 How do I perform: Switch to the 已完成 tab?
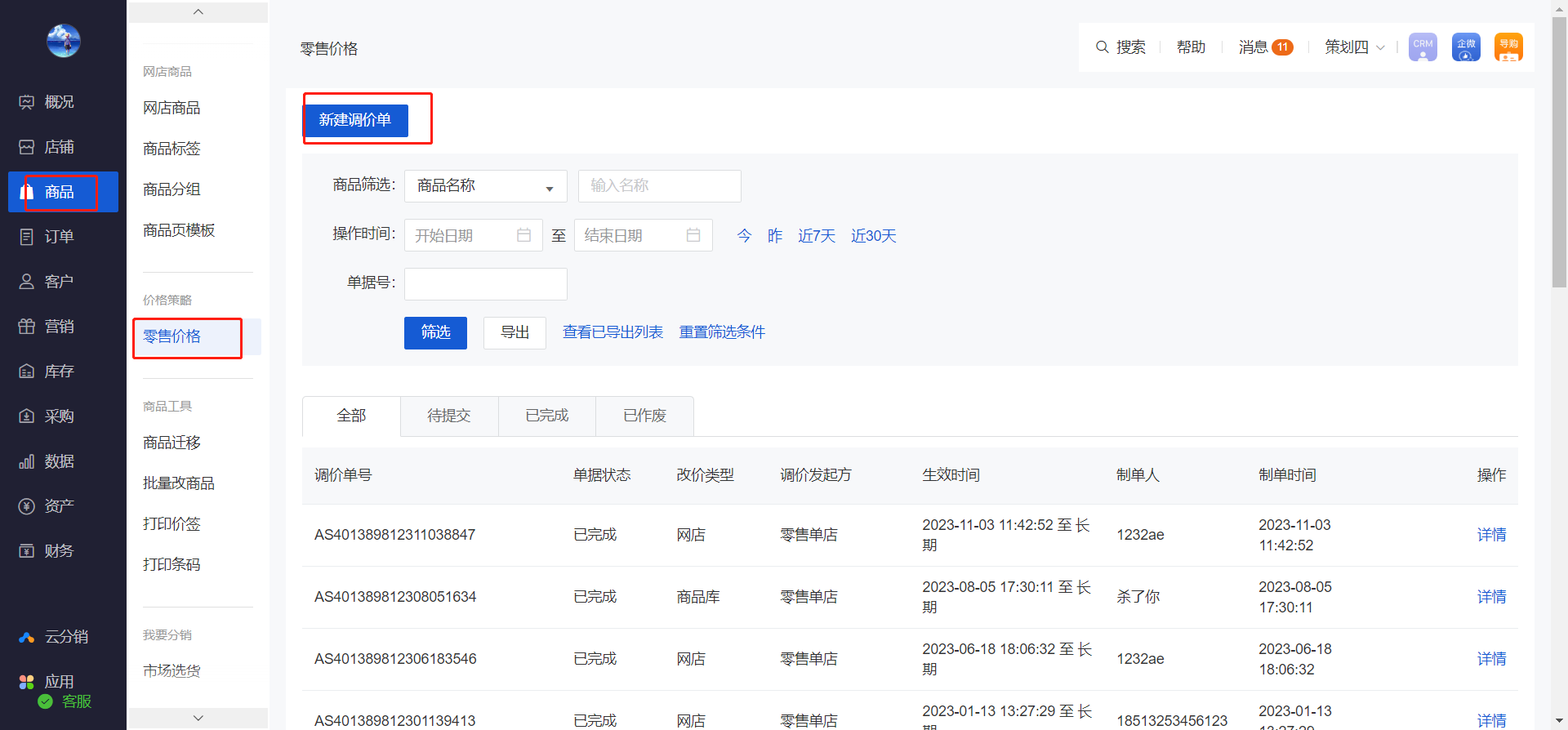pos(547,416)
